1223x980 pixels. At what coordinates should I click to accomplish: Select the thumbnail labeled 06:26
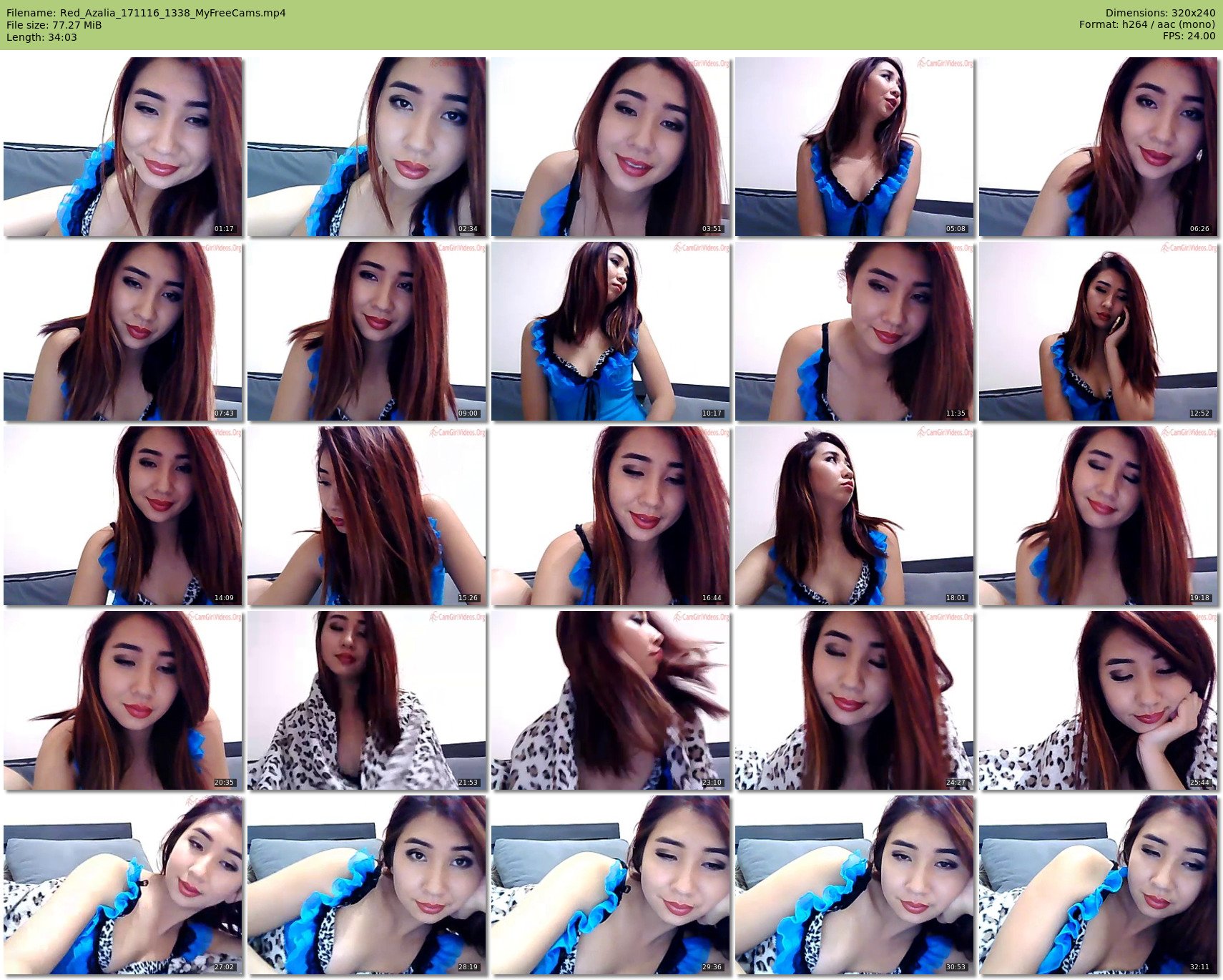point(1098,147)
